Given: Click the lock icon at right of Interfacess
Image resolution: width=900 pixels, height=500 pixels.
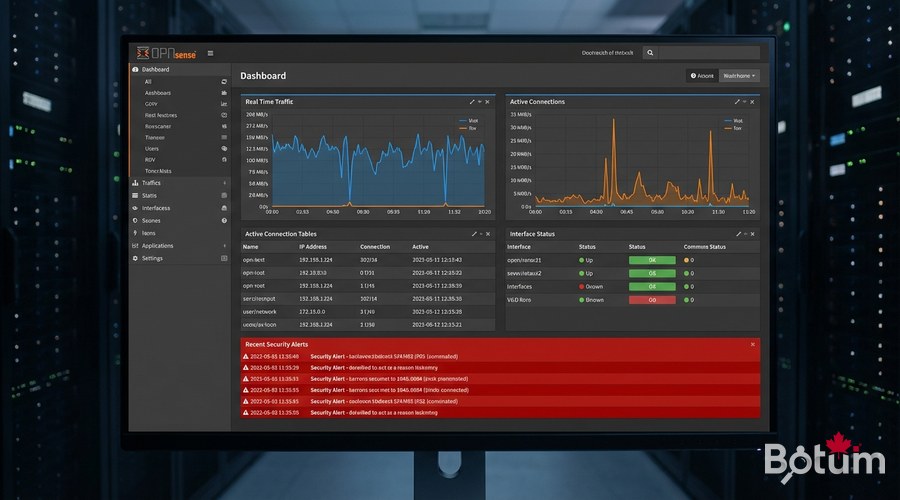Looking at the screenshot, I should point(224,208).
